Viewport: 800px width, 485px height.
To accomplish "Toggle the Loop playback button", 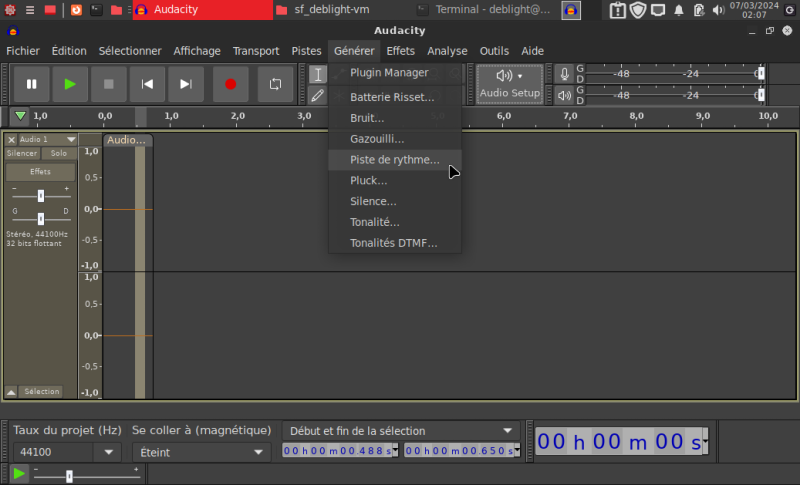I will (275, 85).
